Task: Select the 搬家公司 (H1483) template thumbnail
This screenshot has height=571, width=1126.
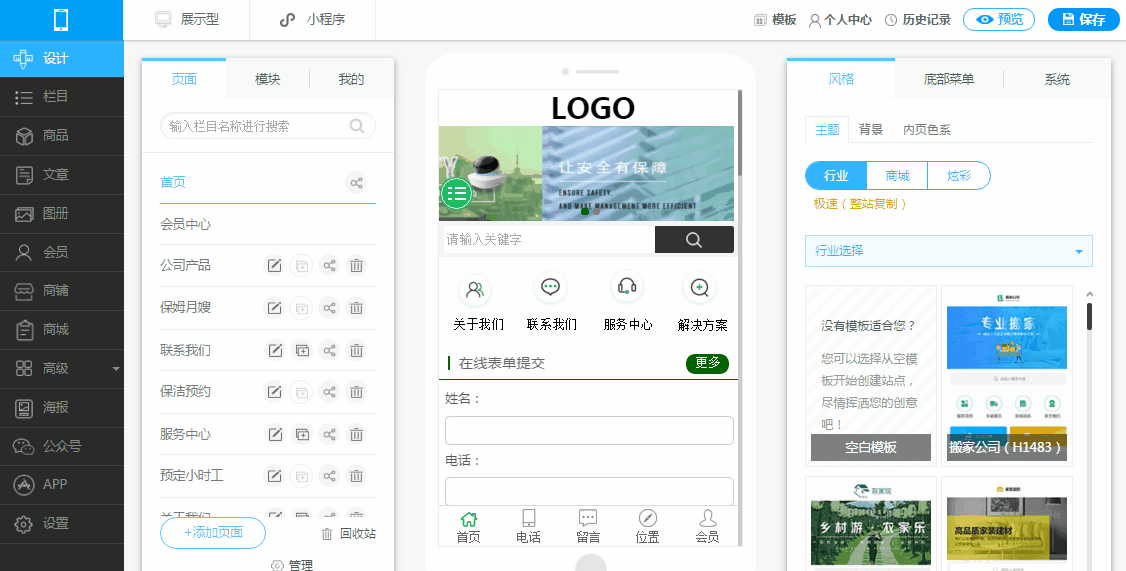Action: tap(1006, 375)
